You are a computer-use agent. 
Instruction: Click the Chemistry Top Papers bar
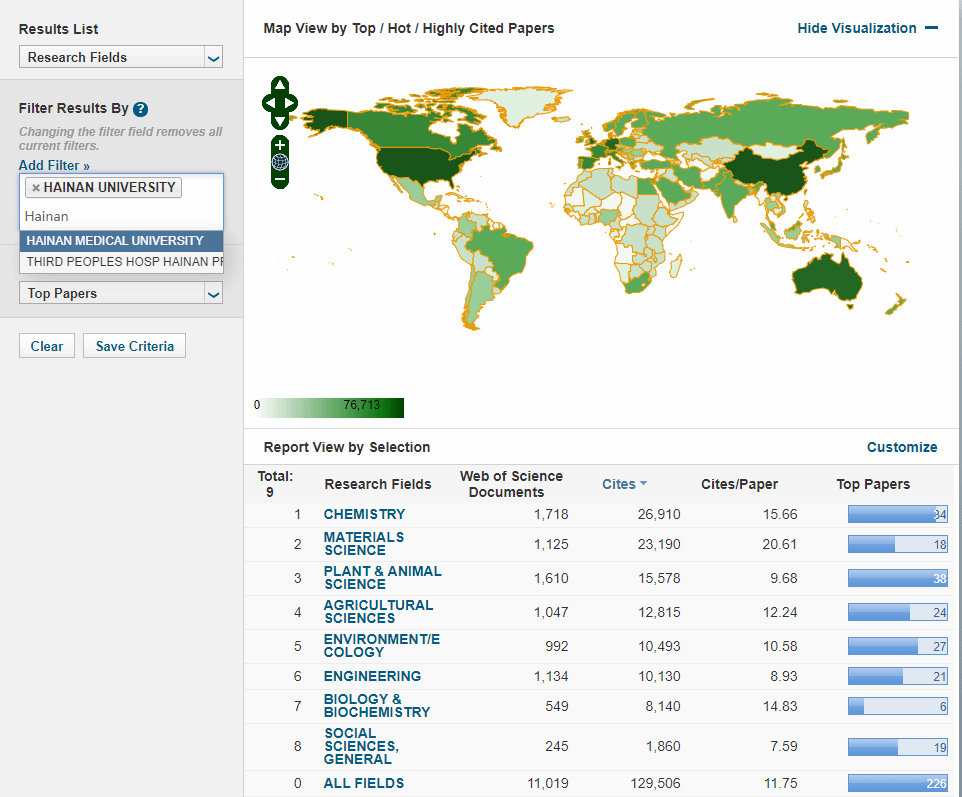tap(897, 514)
